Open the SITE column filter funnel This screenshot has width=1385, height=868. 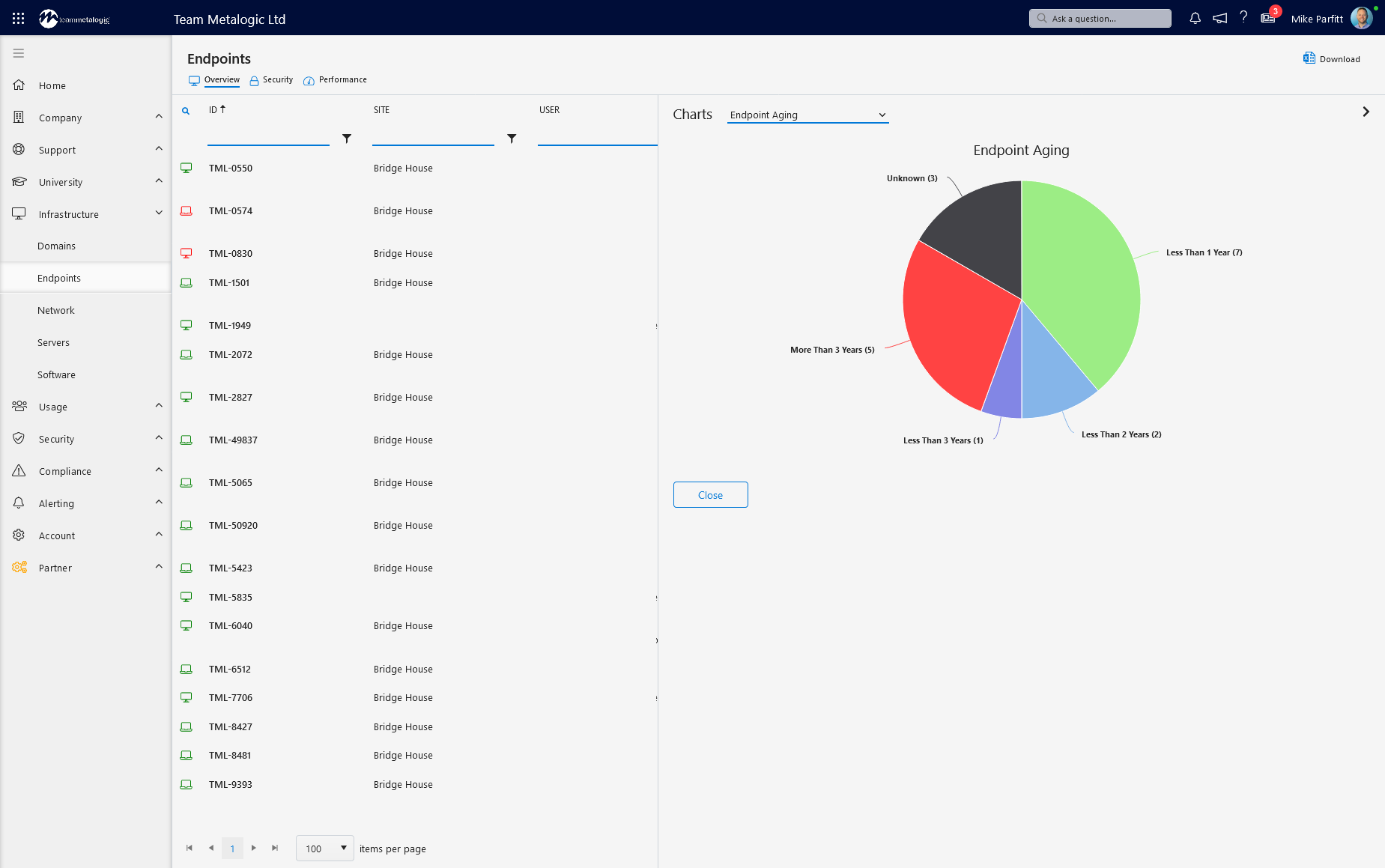point(512,139)
